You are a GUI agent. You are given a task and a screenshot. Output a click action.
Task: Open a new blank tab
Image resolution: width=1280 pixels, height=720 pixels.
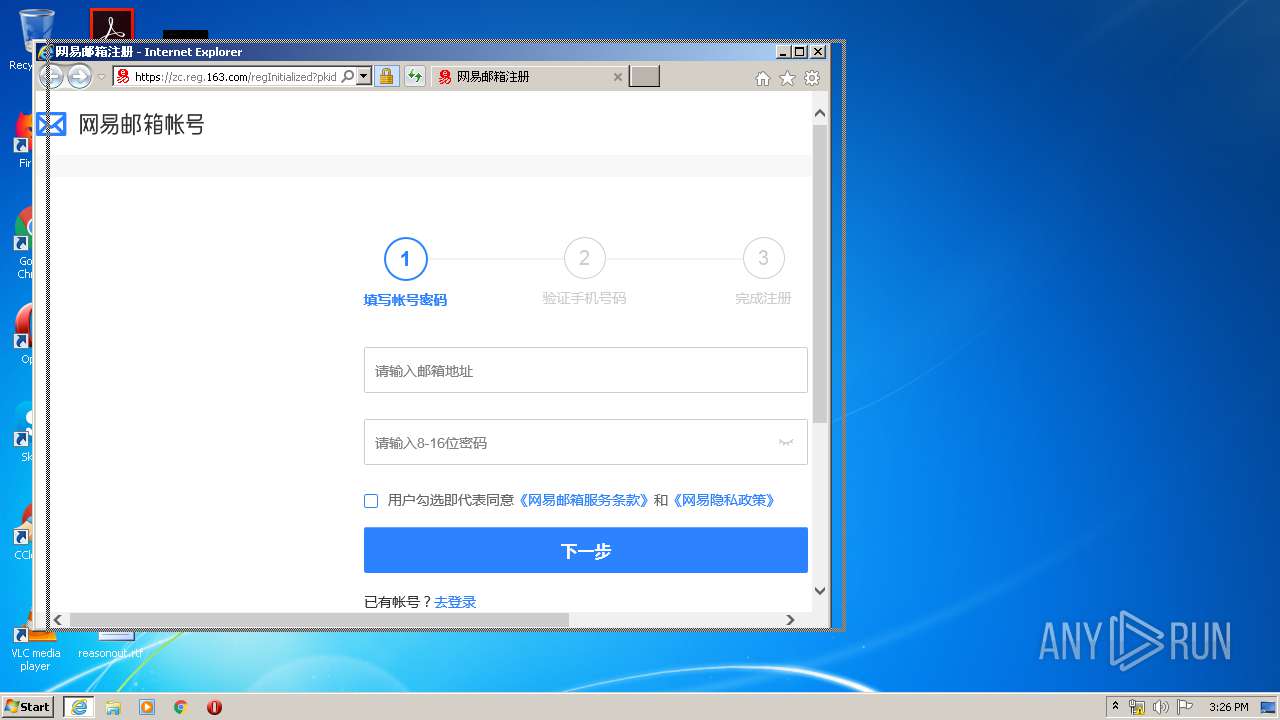[x=644, y=77]
